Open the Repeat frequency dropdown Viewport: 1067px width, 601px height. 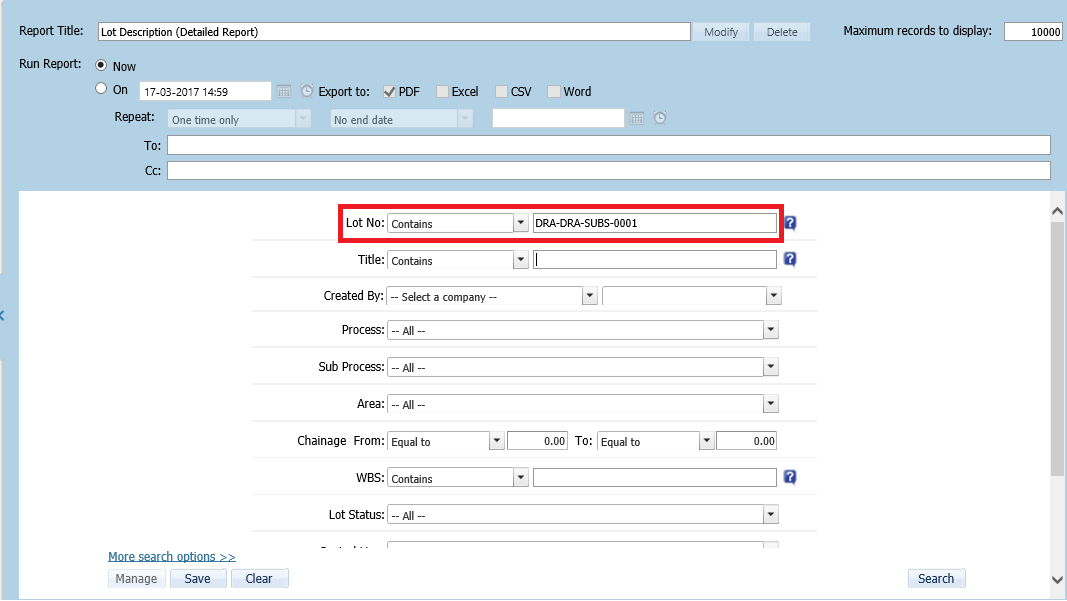point(239,119)
